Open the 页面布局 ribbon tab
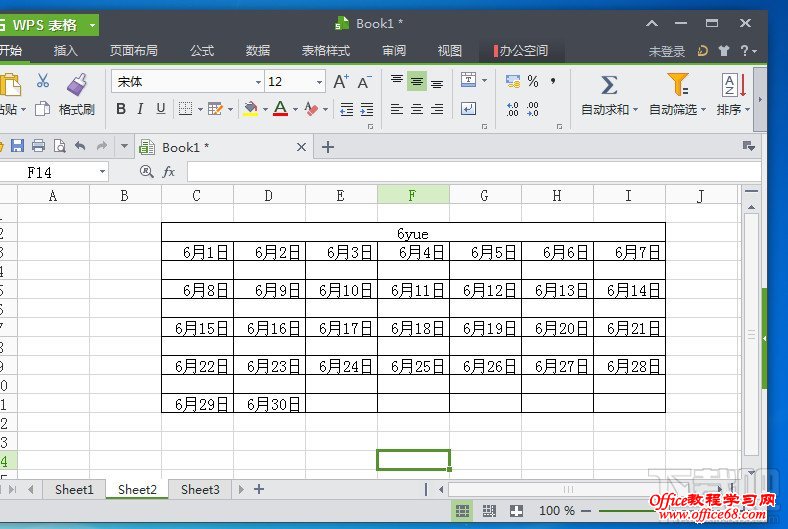The width and height of the screenshot is (788, 529). pos(134,51)
